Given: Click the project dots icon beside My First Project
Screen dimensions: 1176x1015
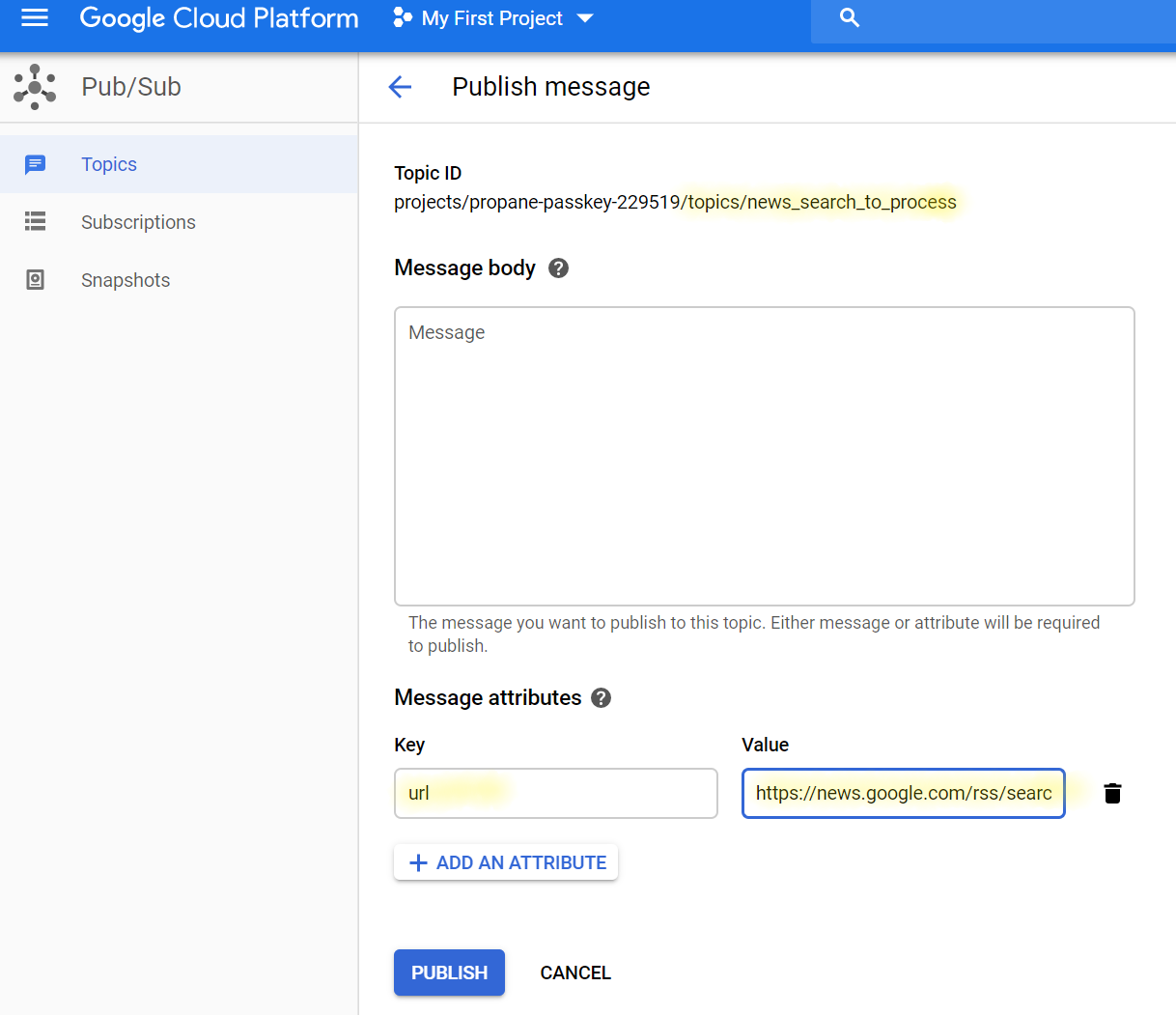Looking at the screenshot, I should tap(403, 17).
